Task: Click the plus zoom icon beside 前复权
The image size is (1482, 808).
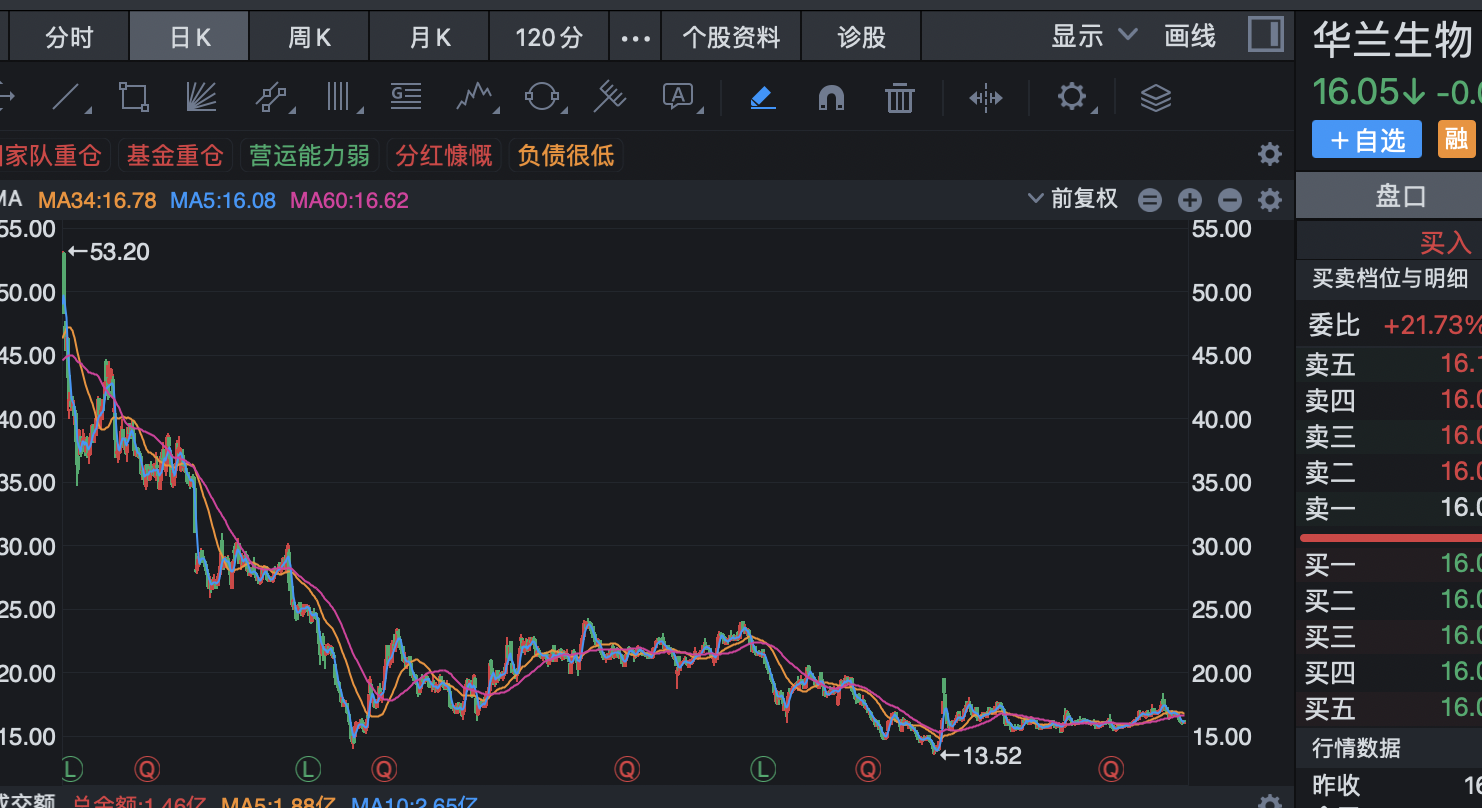Action: [1189, 200]
